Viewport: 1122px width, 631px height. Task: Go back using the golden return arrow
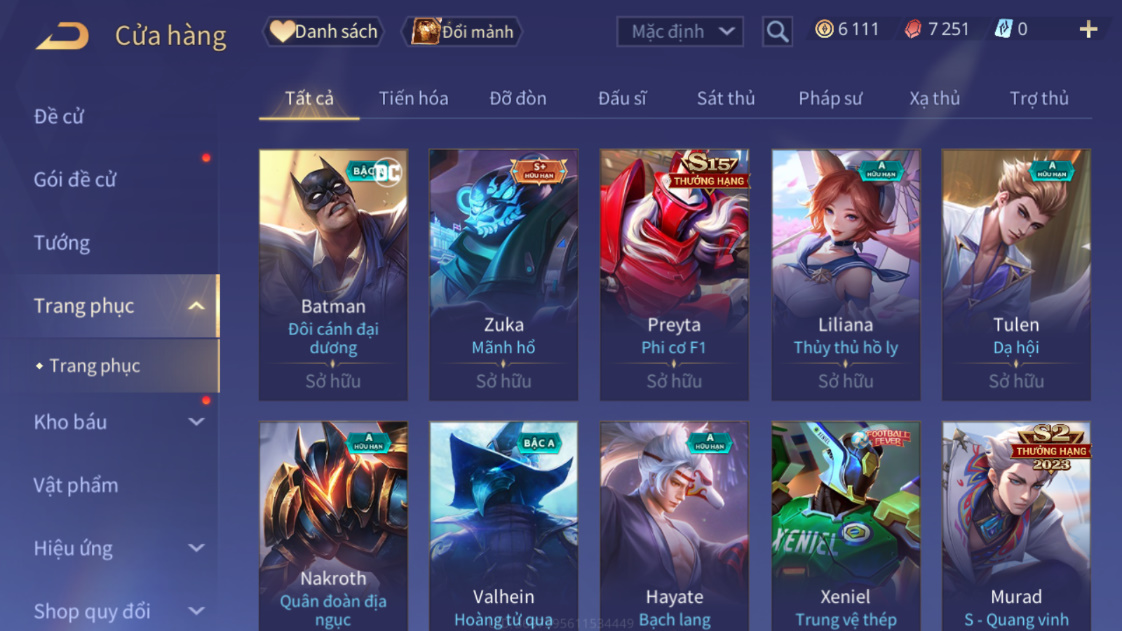62,35
